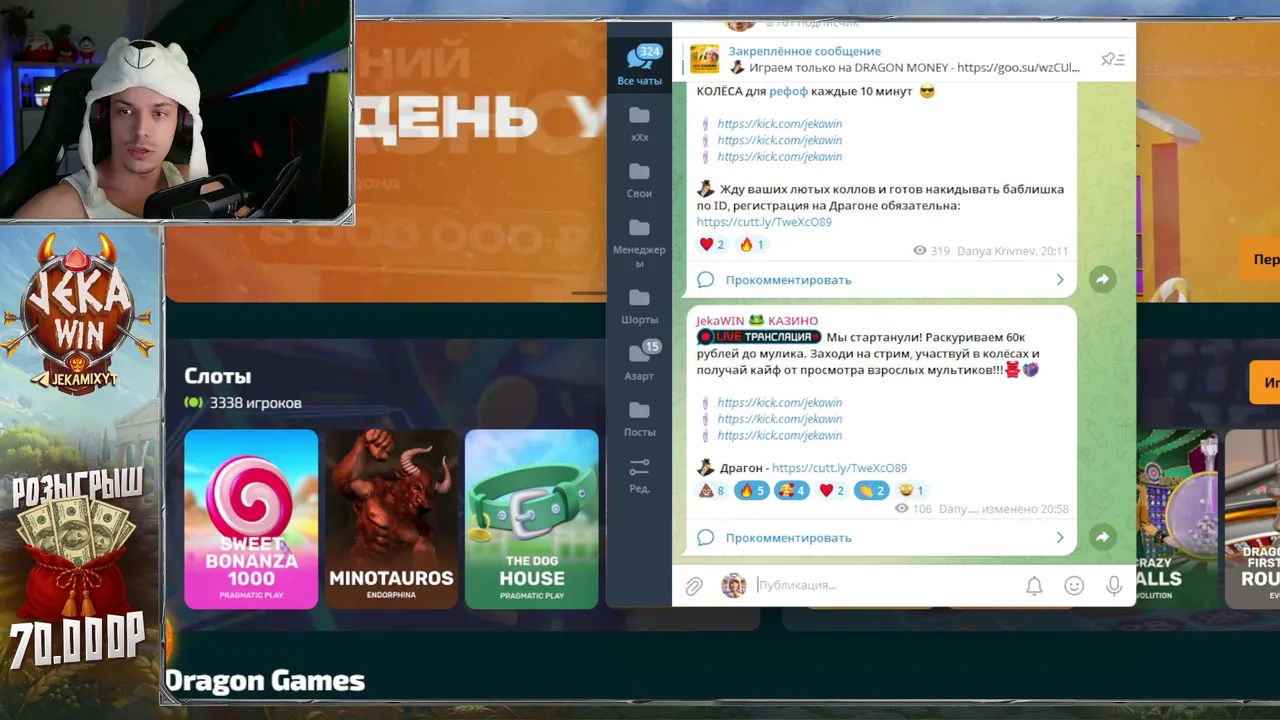Toggle the heart reaction on the 20:58 post

tap(832, 490)
